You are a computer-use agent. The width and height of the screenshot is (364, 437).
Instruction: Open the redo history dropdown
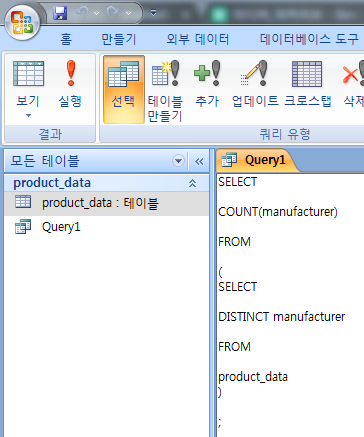point(128,13)
